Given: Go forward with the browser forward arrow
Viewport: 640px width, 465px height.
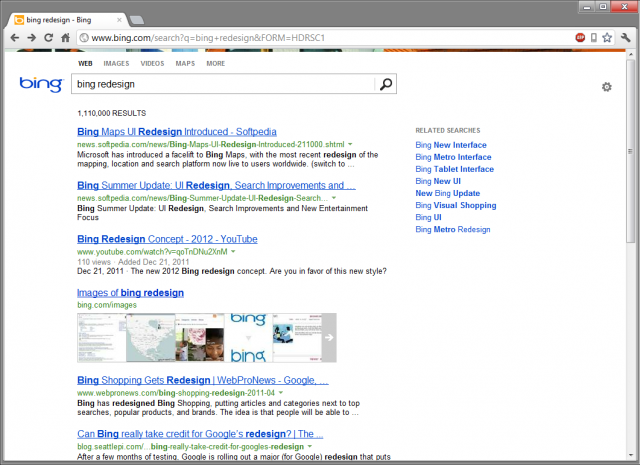Looking at the screenshot, I should [x=32, y=38].
